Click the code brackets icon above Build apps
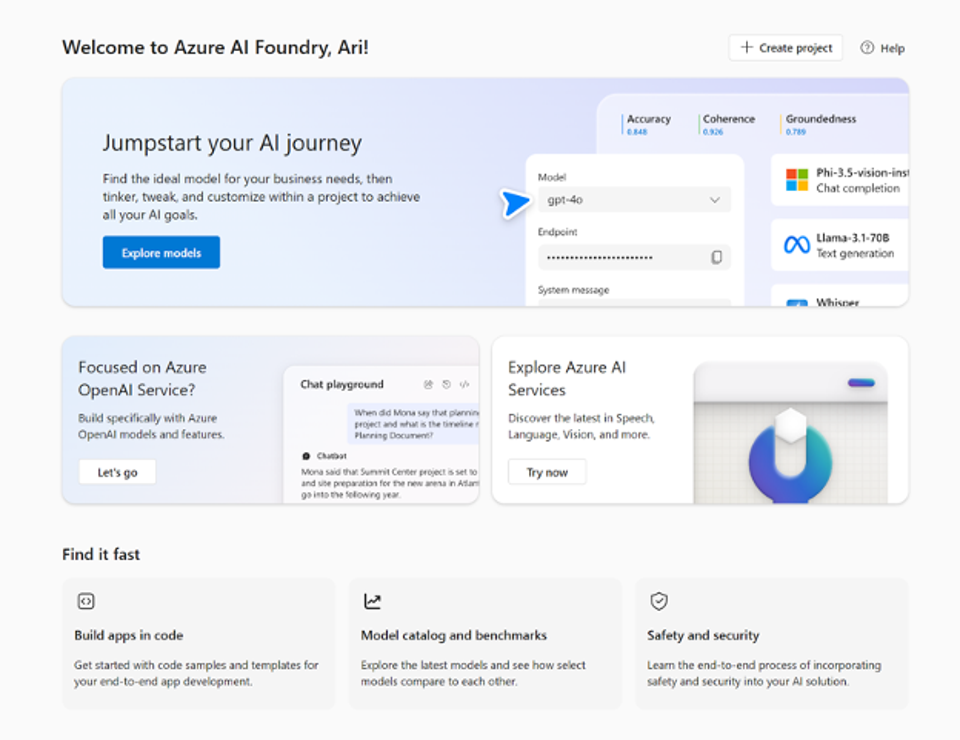The height and width of the screenshot is (740, 960). pyautogui.click(x=86, y=601)
